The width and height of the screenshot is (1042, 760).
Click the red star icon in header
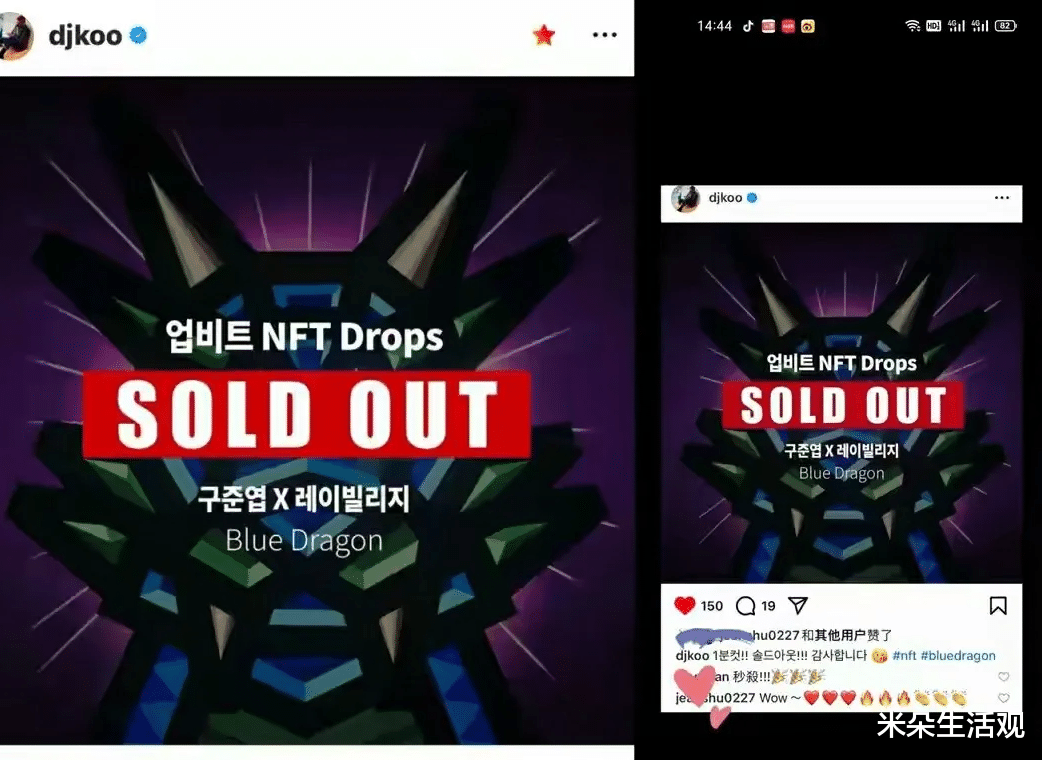click(x=544, y=35)
